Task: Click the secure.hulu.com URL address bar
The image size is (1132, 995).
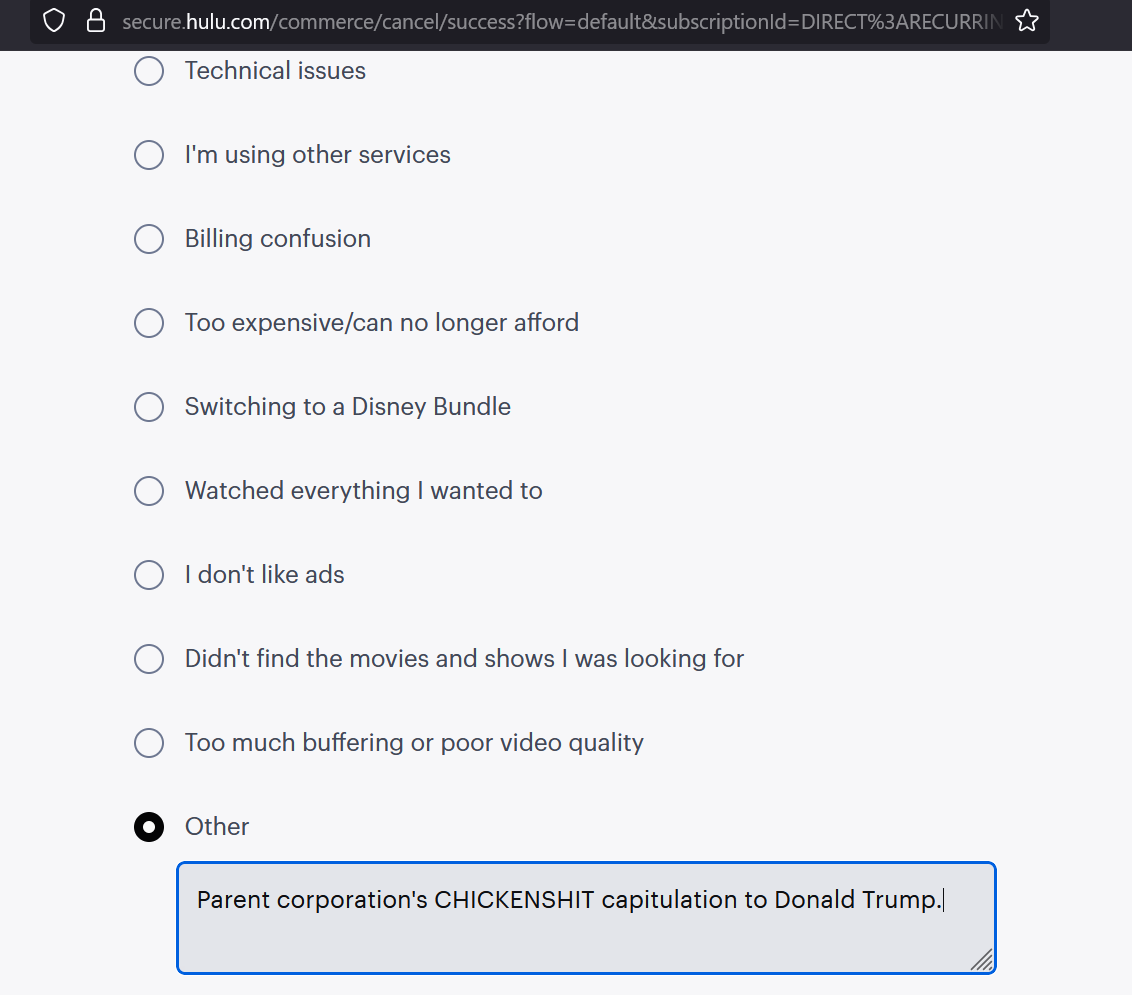Action: (x=560, y=21)
